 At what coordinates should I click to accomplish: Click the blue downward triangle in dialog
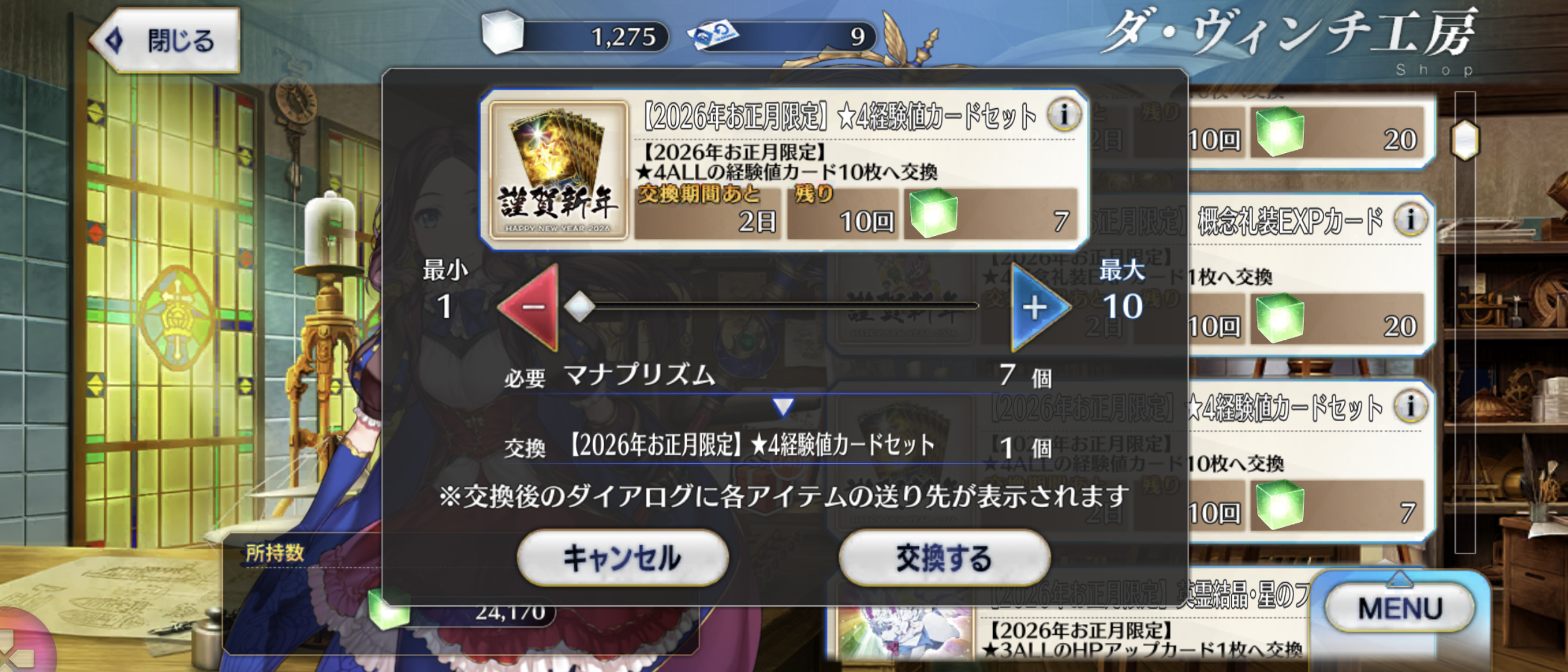tap(783, 407)
